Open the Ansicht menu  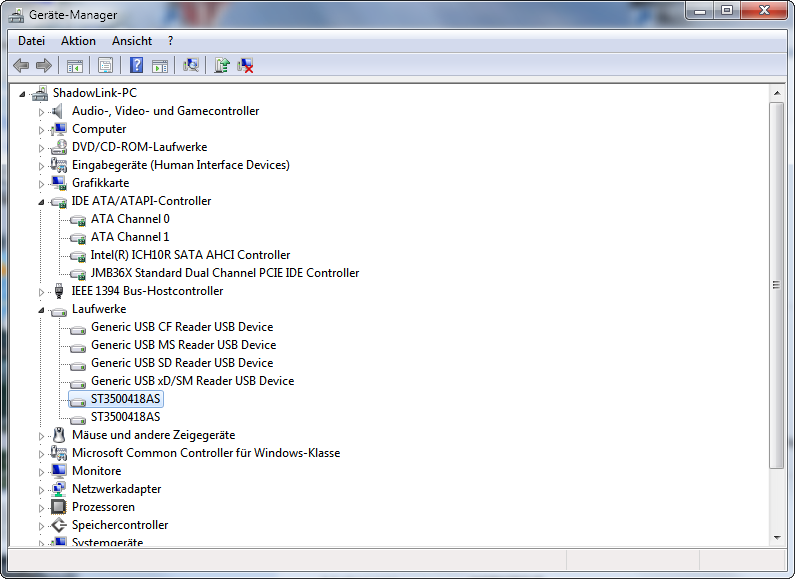coord(132,41)
